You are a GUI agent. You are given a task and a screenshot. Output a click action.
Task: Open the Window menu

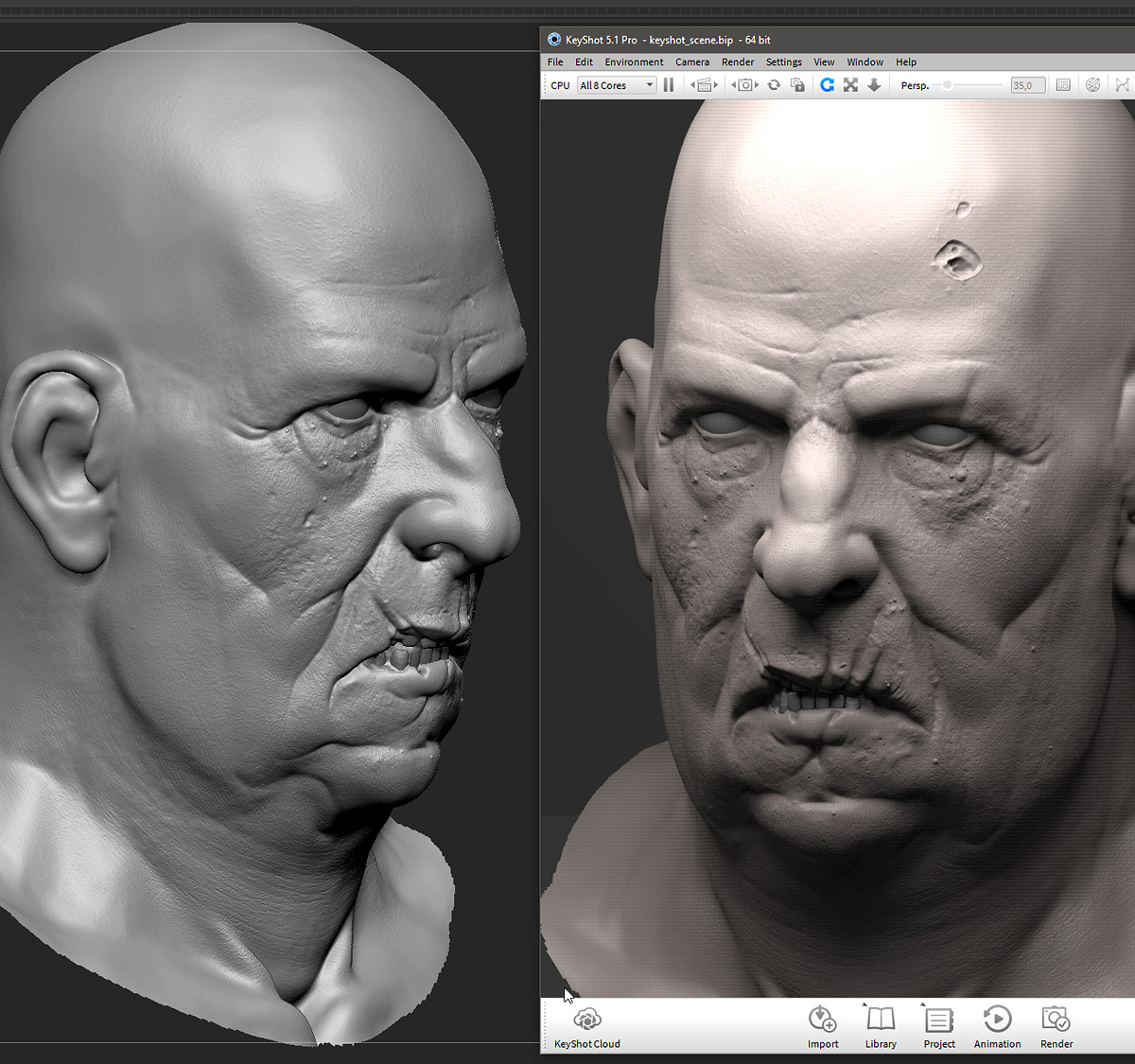point(865,62)
